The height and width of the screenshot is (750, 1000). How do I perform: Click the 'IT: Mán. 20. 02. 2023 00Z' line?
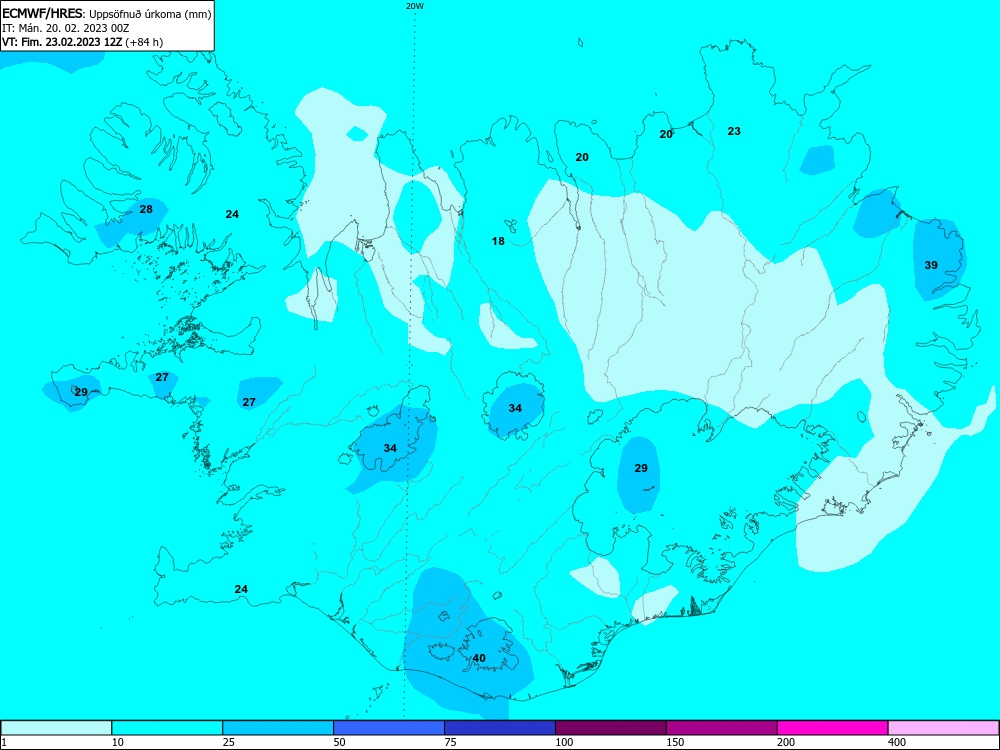click(x=66, y=28)
